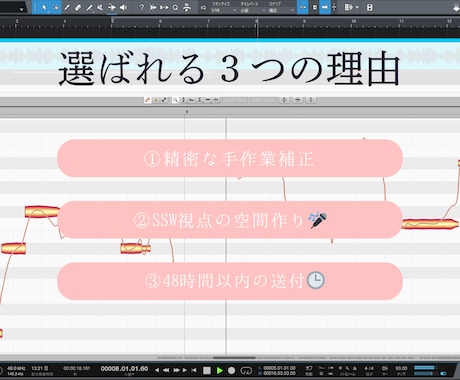Click the arrow-to-bar icon right of help
Screen dimensions: 460x380
point(153,7)
